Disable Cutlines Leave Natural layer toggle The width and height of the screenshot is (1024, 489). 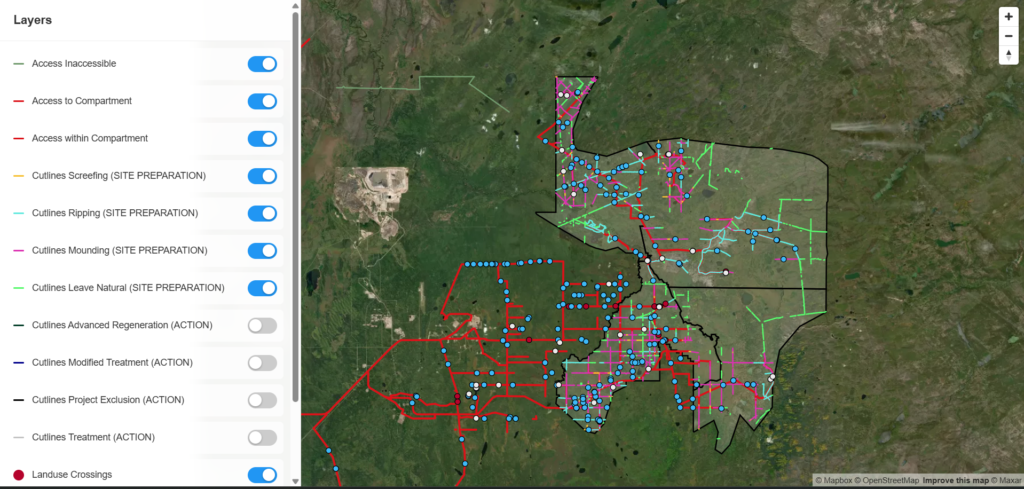pyautogui.click(x=262, y=288)
